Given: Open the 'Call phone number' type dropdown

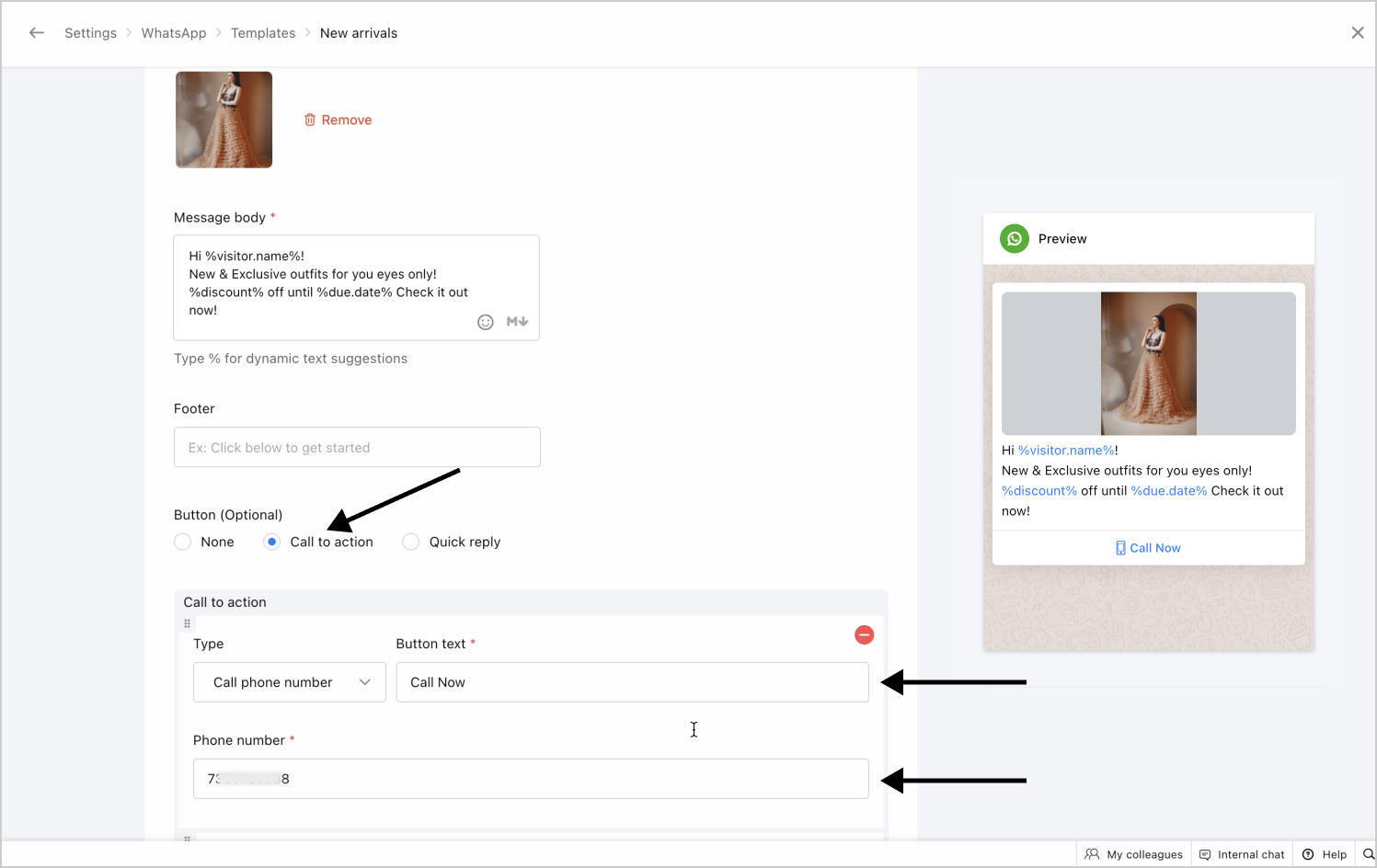Looking at the screenshot, I should [290, 682].
